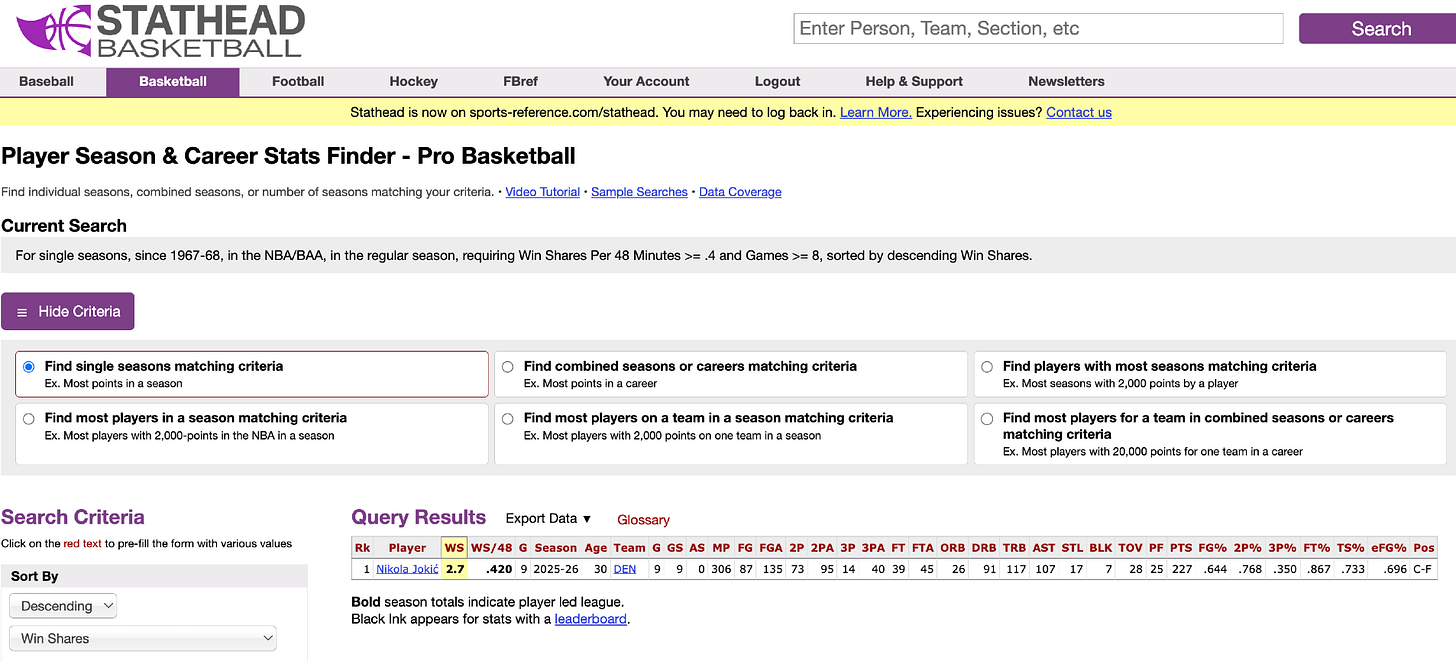Sort by the PTS column header
Viewport: 1456px width, 662px height.
point(1181,547)
